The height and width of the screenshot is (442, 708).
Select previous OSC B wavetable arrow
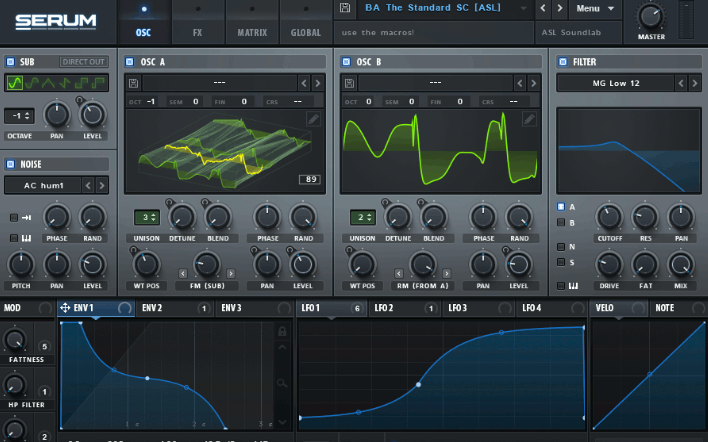520,83
